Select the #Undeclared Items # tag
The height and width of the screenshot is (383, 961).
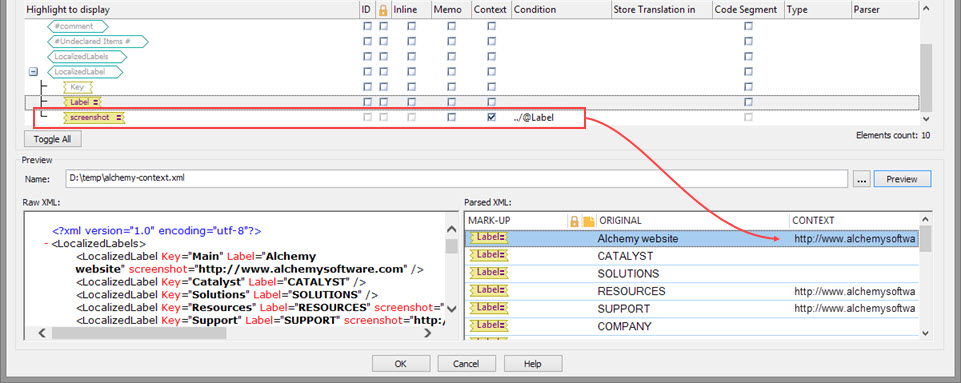point(98,41)
